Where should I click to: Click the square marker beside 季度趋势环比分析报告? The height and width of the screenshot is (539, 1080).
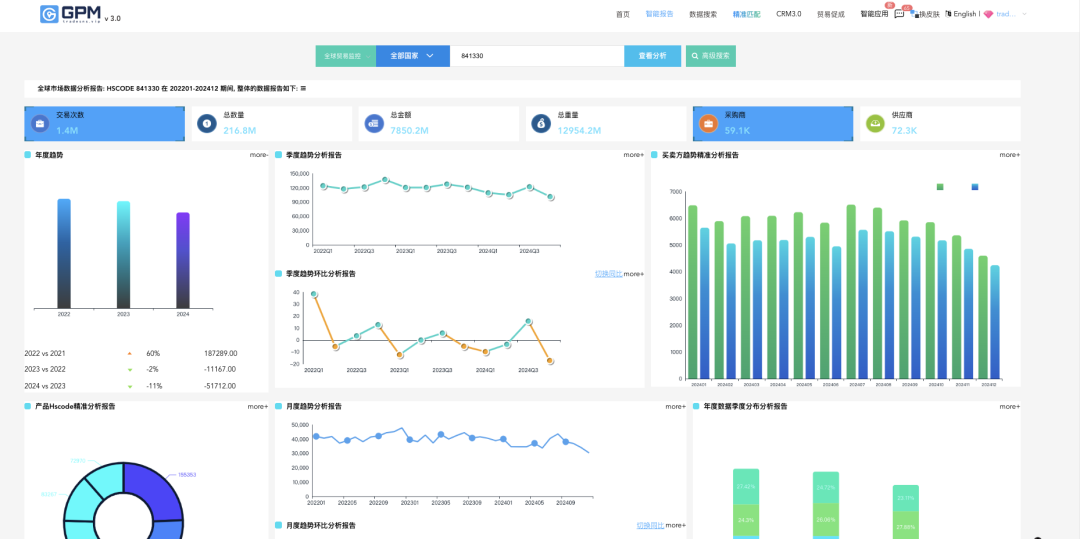(278, 273)
